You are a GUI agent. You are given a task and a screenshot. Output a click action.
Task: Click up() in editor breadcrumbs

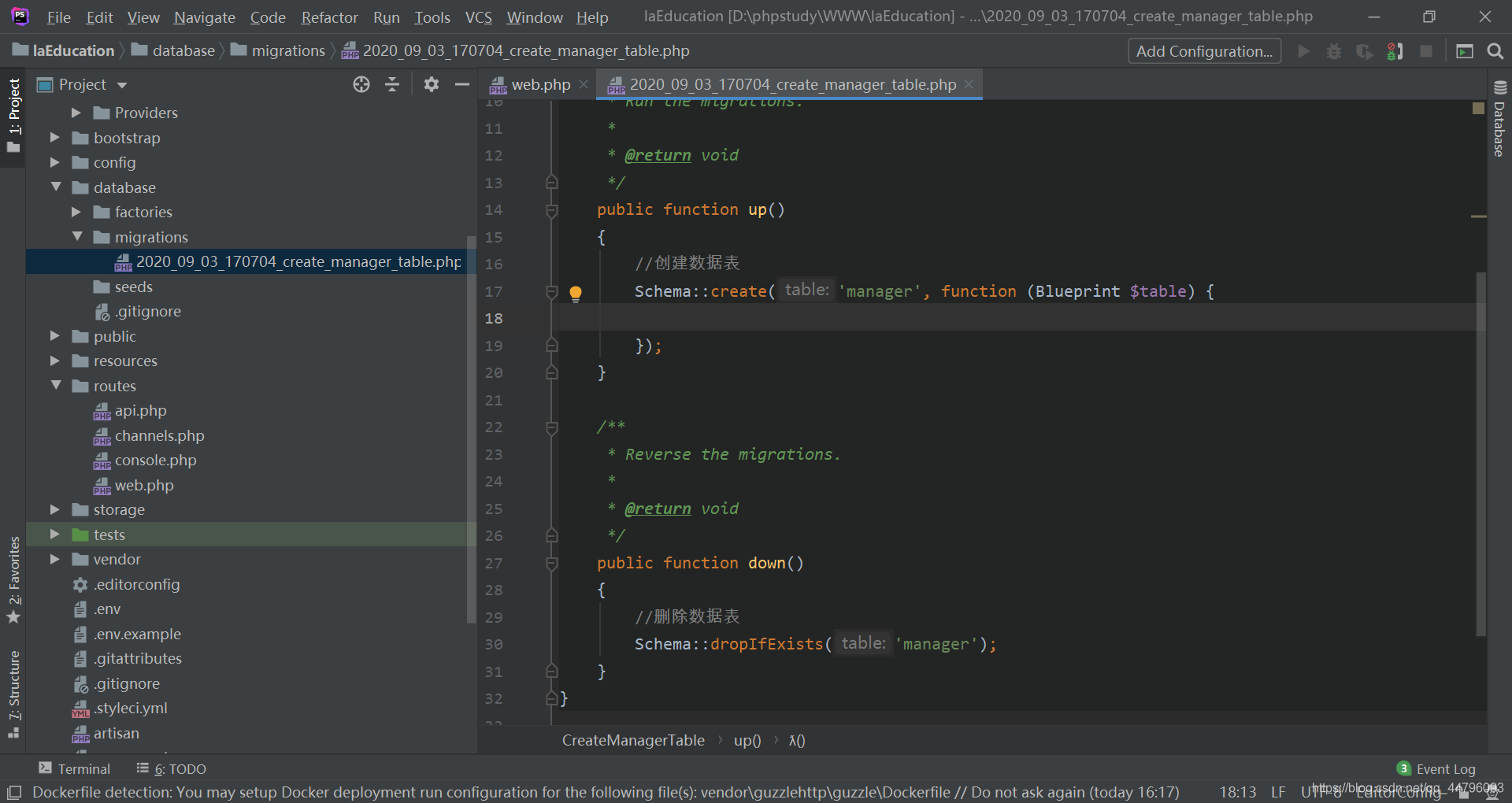(747, 741)
